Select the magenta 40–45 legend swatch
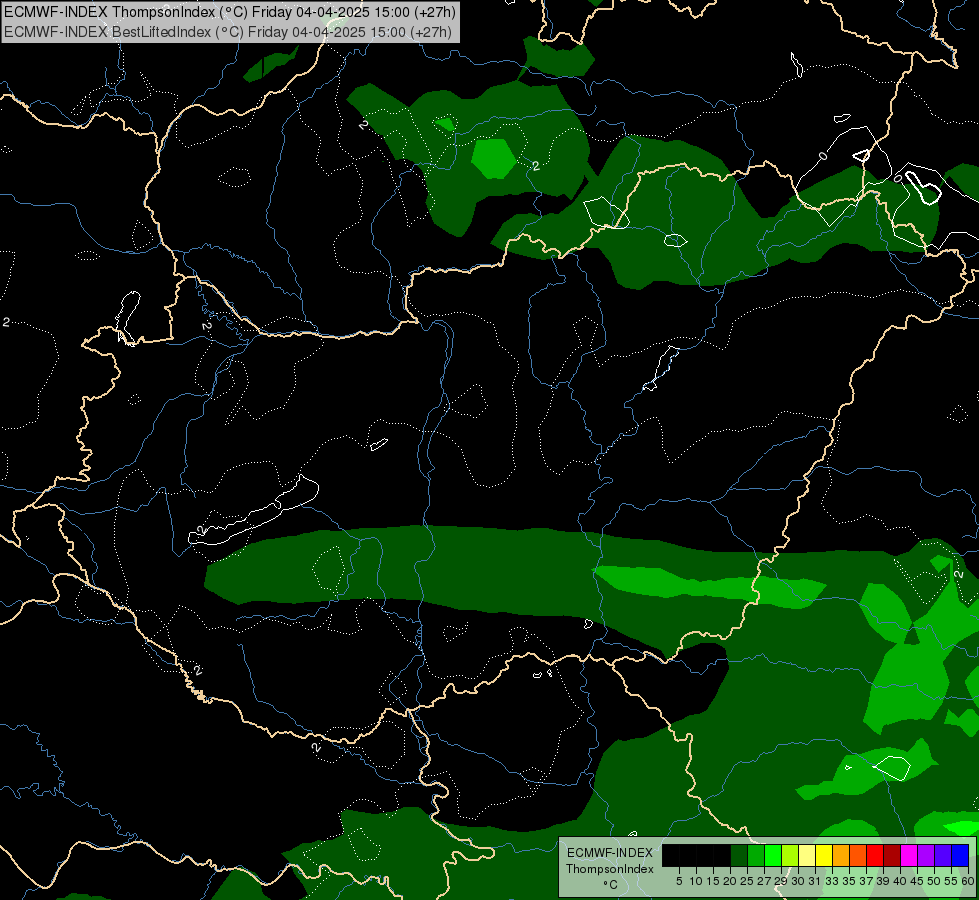 (909, 855)
